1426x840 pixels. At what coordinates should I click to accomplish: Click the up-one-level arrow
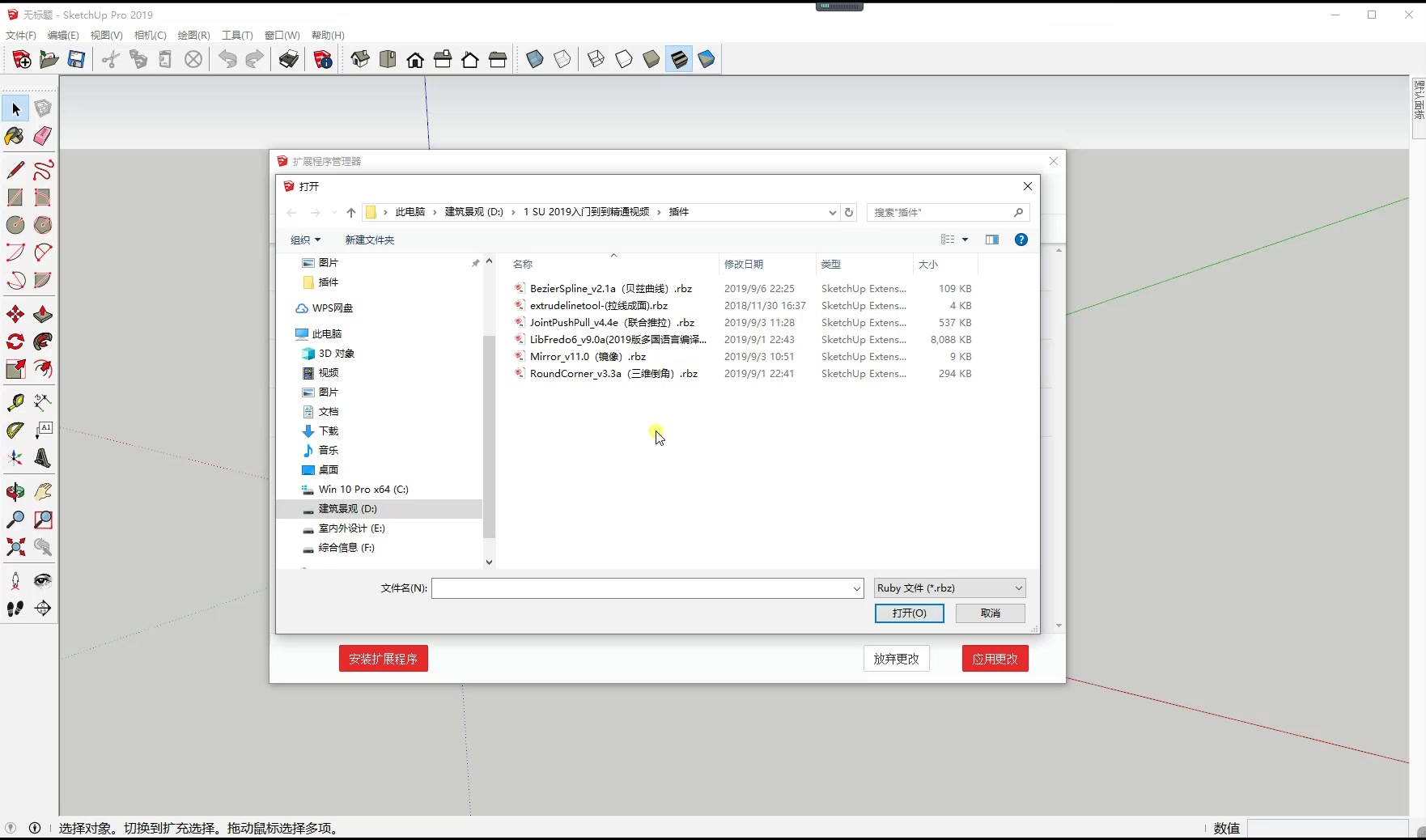pos(350,212)
